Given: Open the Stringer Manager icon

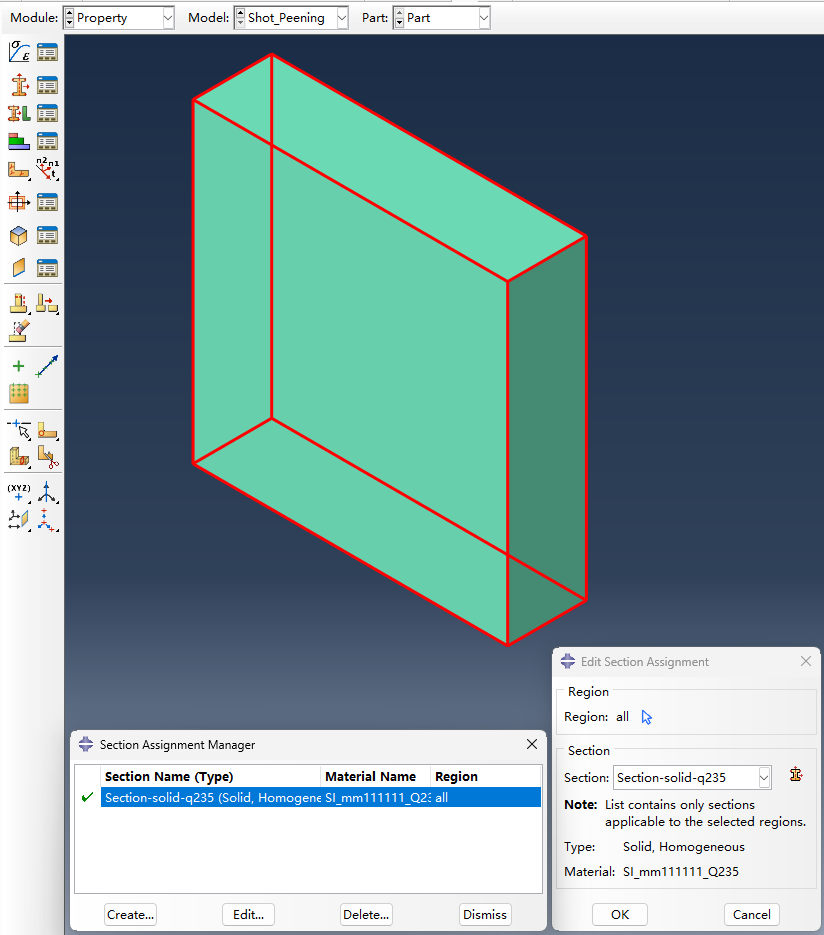Looking at the screenshot, I should tap(47, 268).
